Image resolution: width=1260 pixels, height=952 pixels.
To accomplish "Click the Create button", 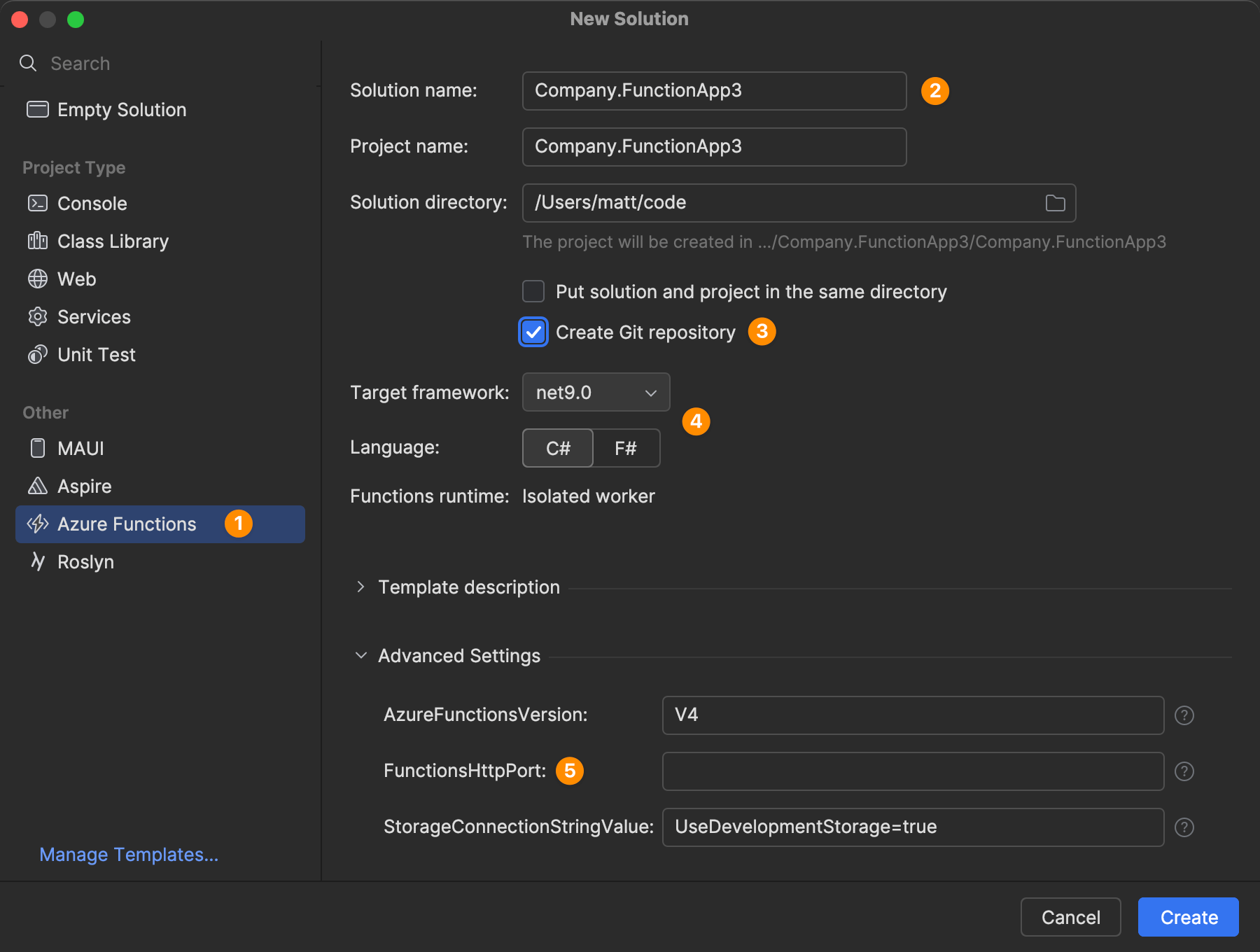I will click(x=1186, y=917).
